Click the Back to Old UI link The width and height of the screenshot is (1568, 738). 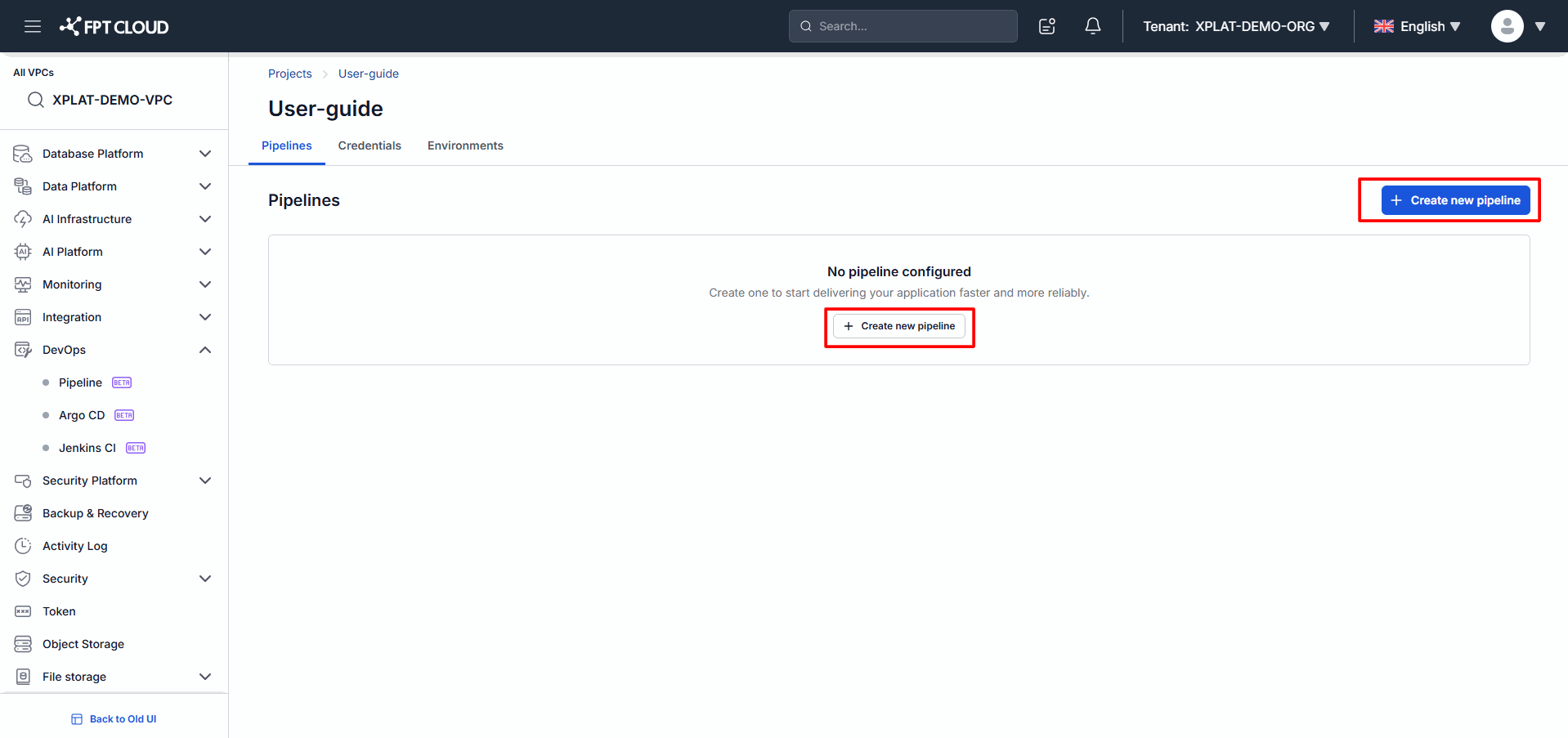pyautogui.click(x=114, y=719)
